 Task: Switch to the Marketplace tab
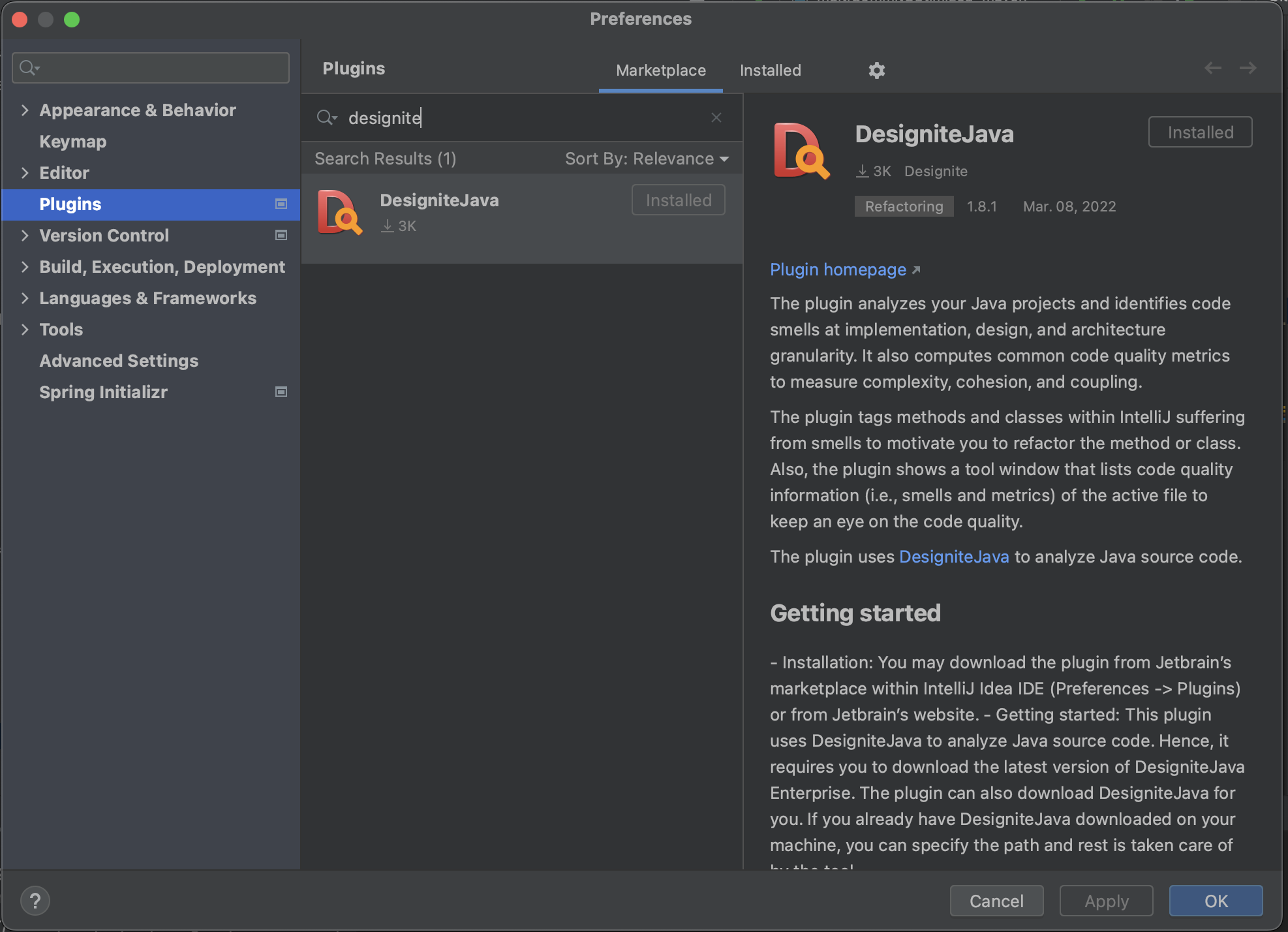tap(660, 70)
